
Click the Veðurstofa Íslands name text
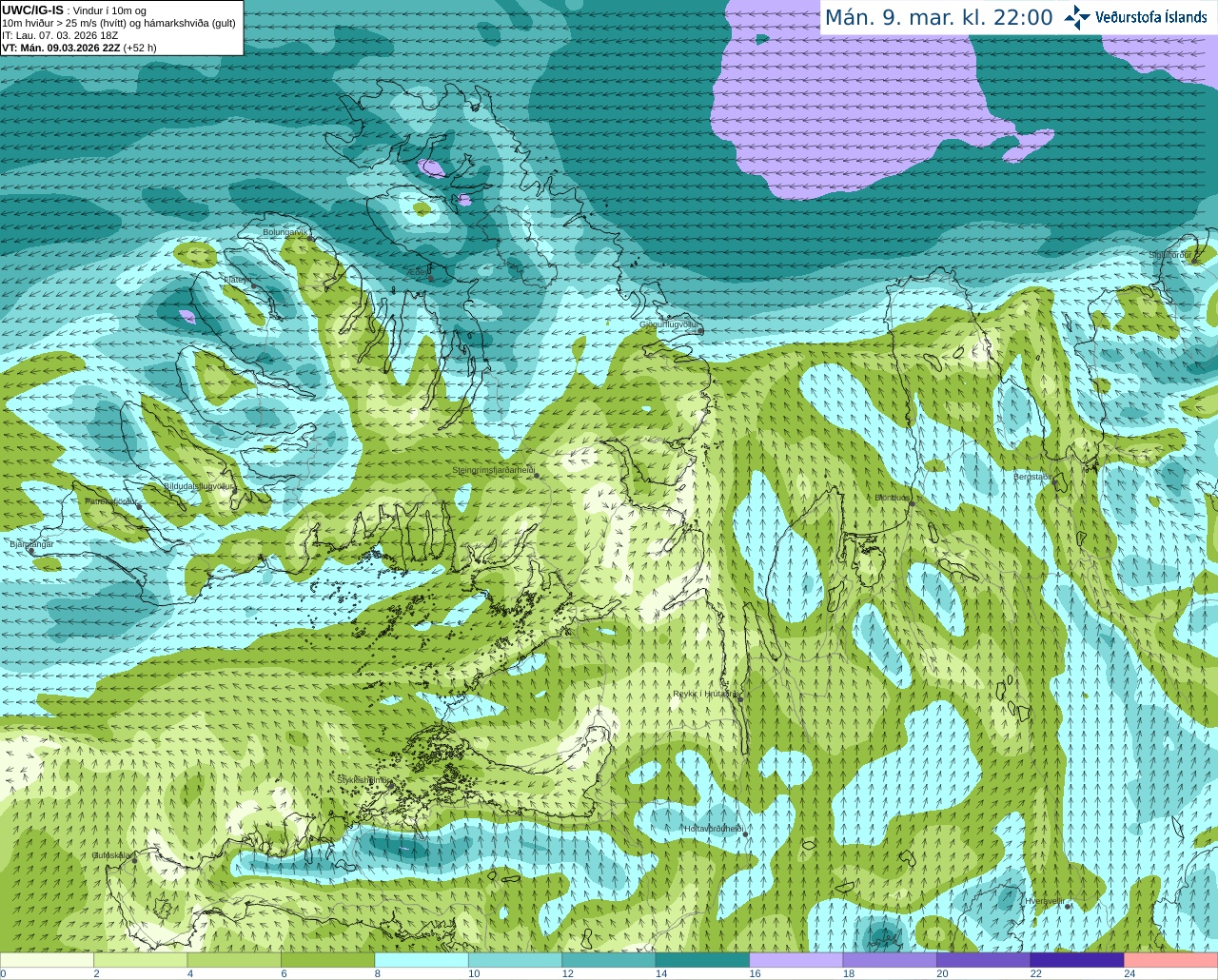(1151, 17)
